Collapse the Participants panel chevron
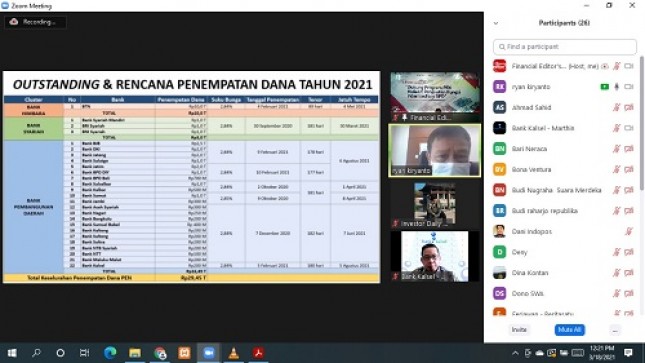This screenshot has width=645, height=363. coord(496,23)
